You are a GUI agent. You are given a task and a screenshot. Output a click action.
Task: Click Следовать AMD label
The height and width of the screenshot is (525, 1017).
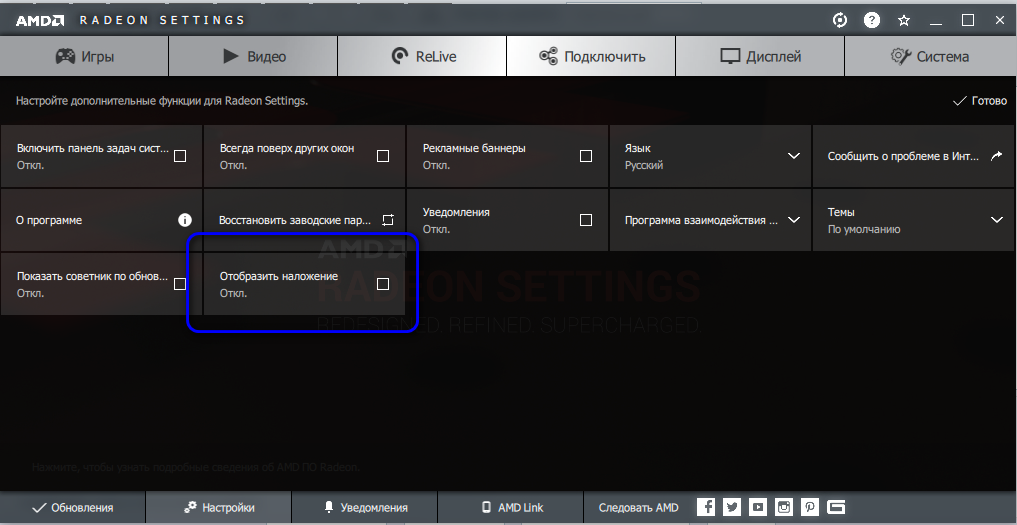[x=638, y=507]
